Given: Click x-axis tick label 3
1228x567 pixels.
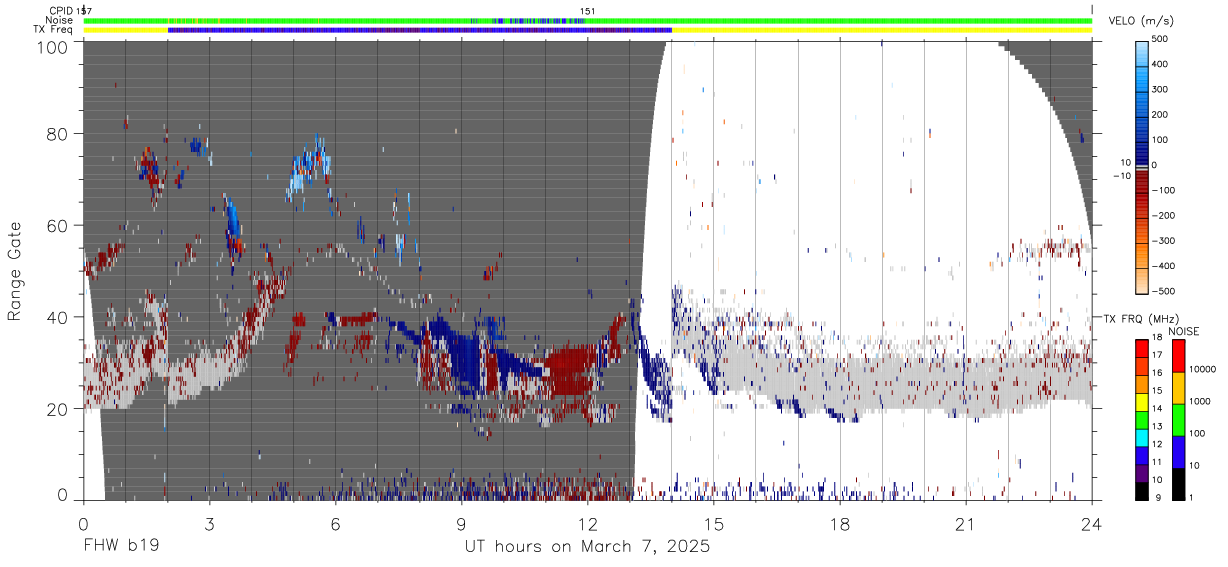Looking at the screenshot, I should click(209, 524).
